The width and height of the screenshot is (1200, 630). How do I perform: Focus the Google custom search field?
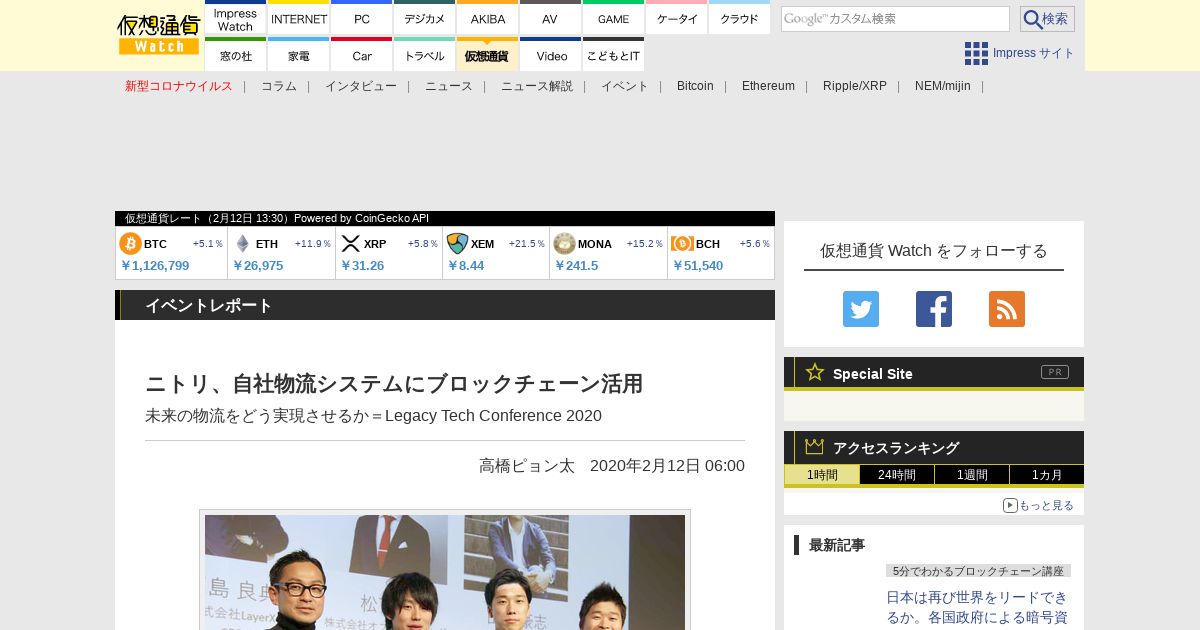coord(895,19)
